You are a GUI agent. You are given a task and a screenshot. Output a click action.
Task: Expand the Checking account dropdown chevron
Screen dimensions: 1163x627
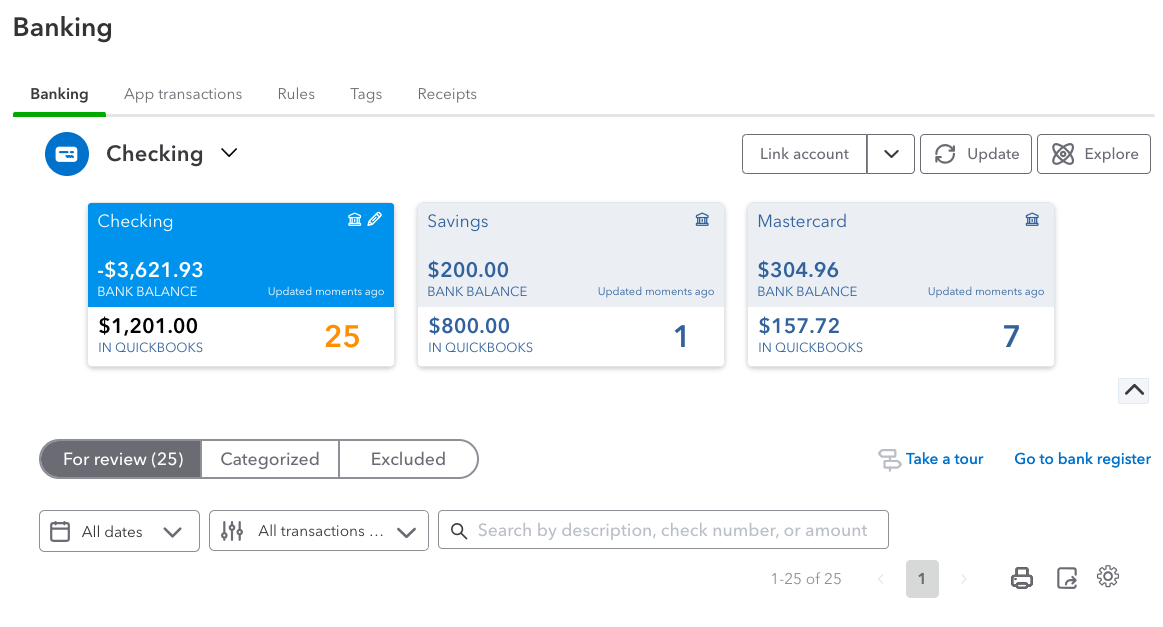pyautogui.click(x=229, y=153)
